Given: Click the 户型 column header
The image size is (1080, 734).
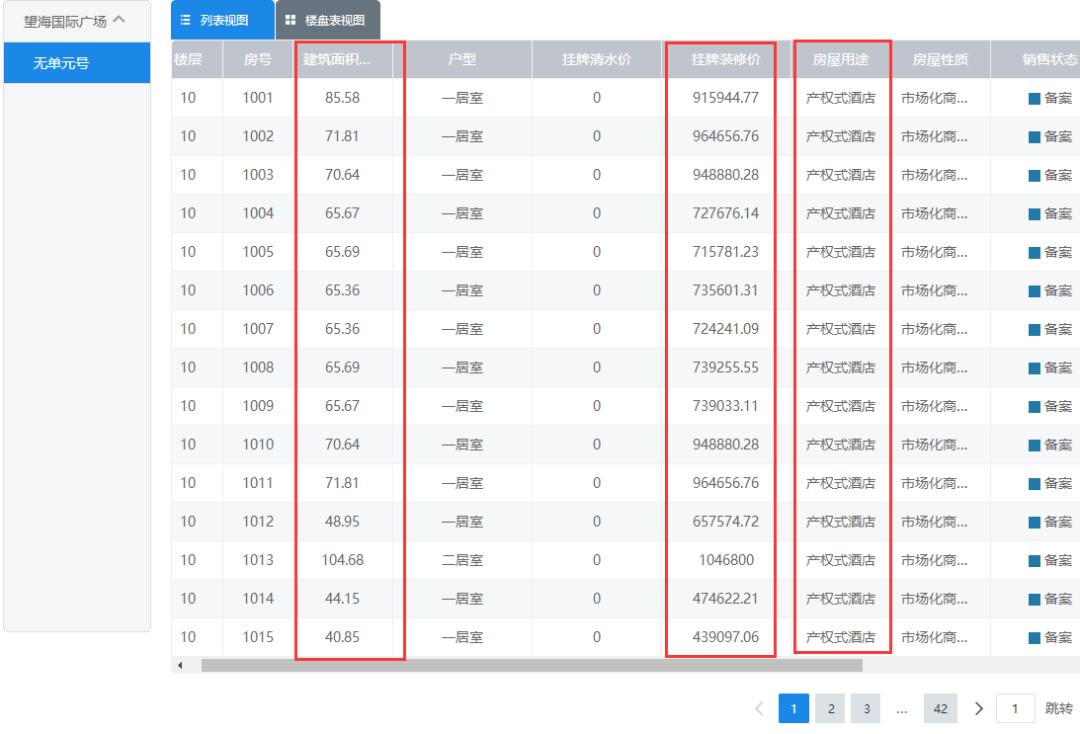Looking at the screenshot, I should 462,59.
